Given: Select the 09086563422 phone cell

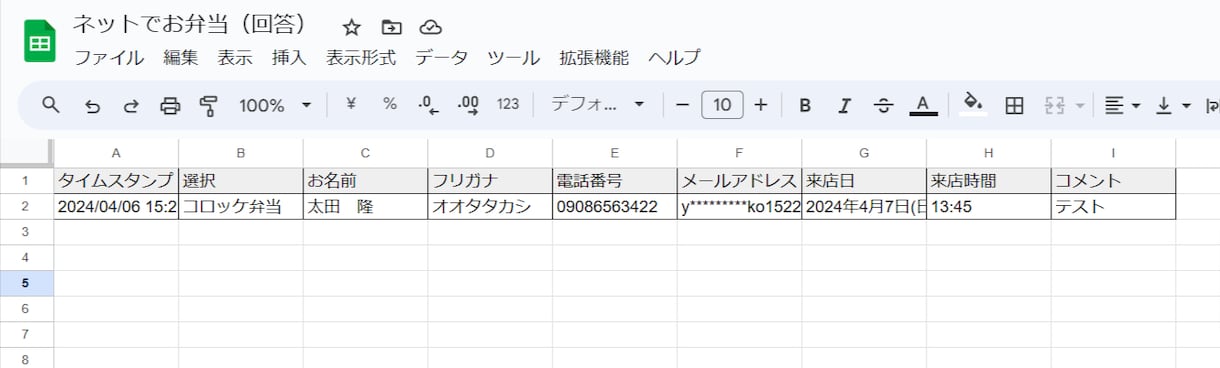Looking at the screenshot, I should click(x=614, y=207).
